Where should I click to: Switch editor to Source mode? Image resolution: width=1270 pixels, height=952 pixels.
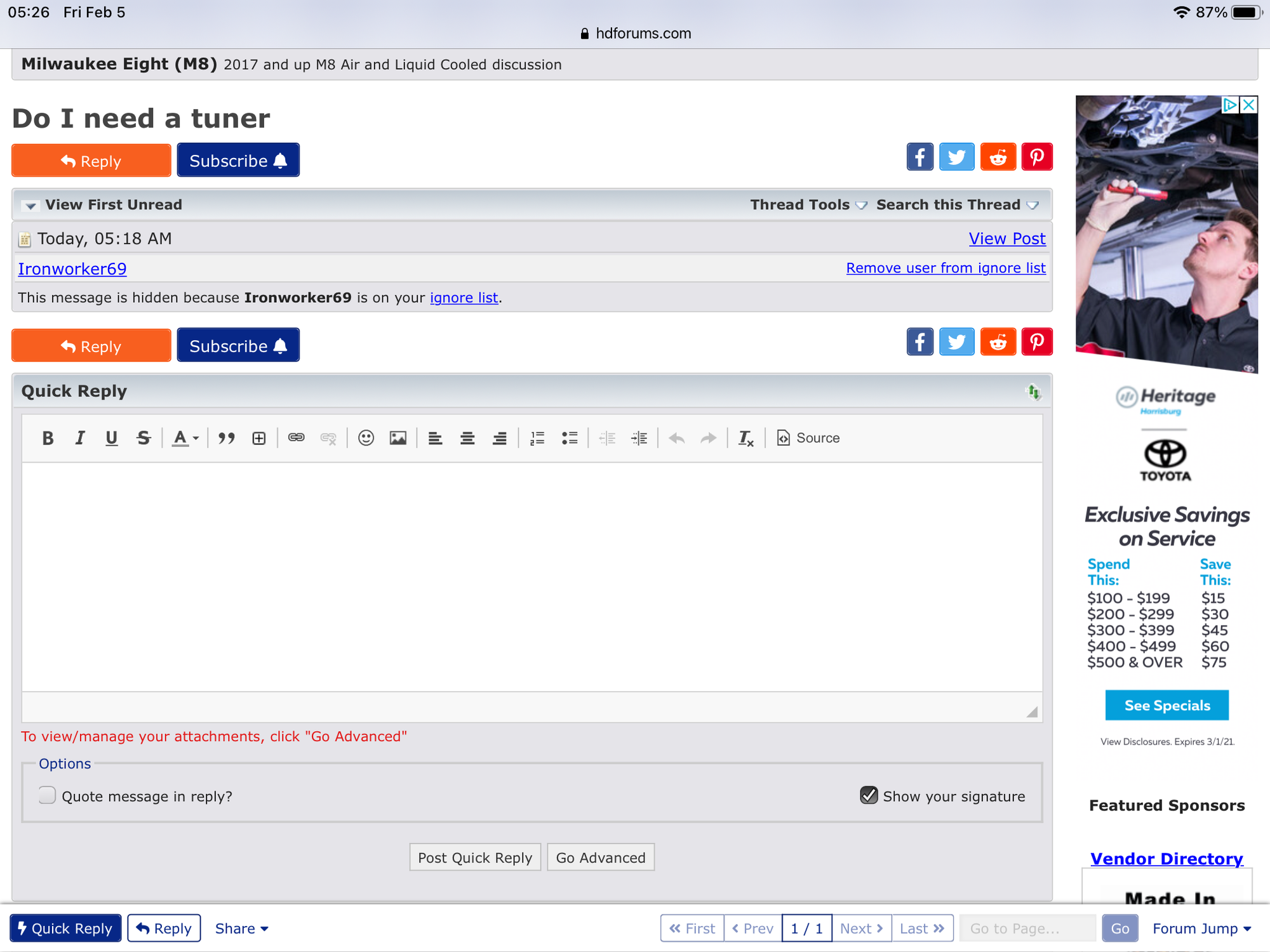(808, 438)
